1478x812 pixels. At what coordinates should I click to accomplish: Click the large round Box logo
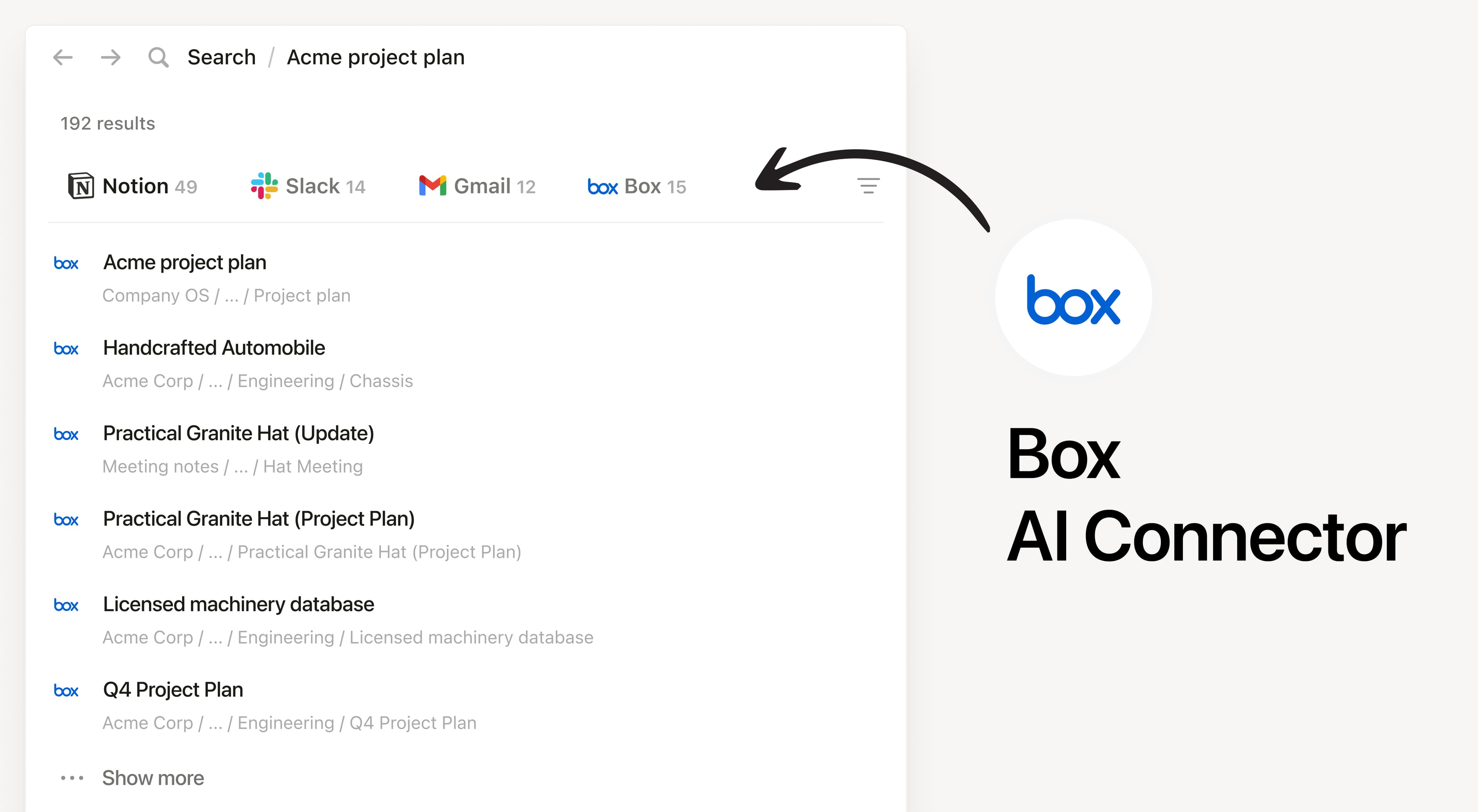point(1073,298)
